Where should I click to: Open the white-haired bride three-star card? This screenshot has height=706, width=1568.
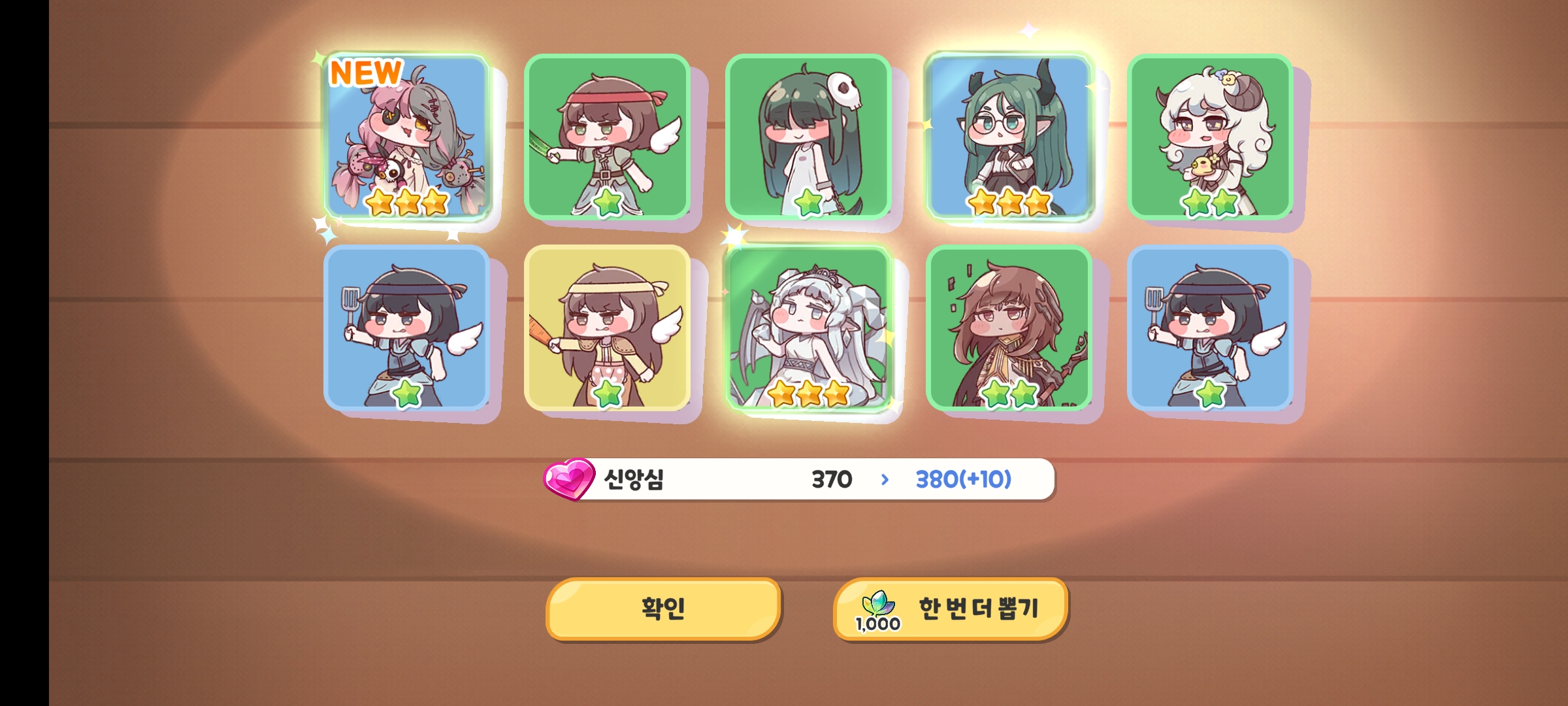(808, 328)
